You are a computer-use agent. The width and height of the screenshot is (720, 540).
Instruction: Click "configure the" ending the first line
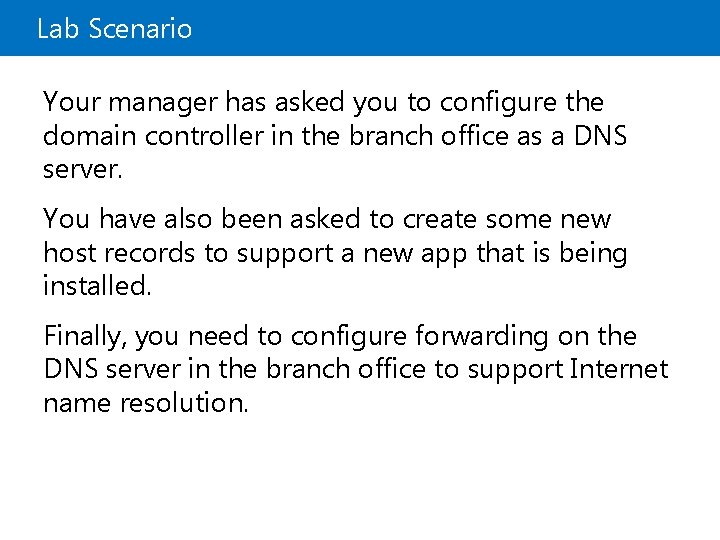click(x=532, y=102)
